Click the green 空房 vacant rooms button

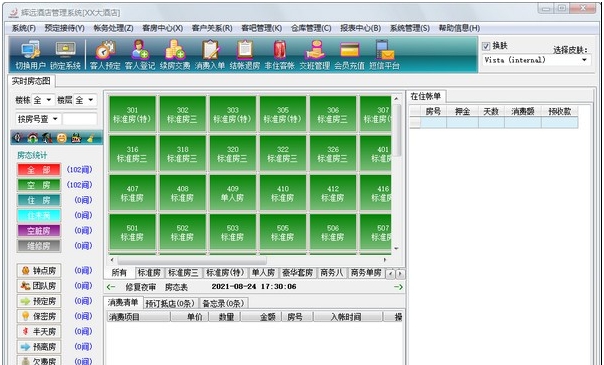(x=39, y=185)
